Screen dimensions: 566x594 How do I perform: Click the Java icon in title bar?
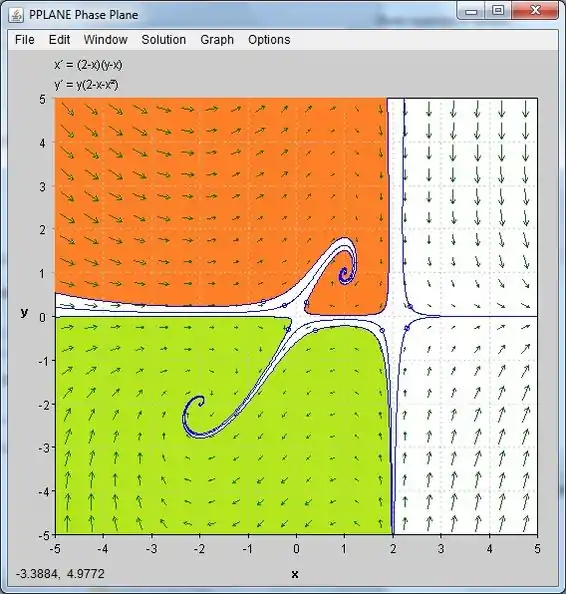[x=16, y=15]
